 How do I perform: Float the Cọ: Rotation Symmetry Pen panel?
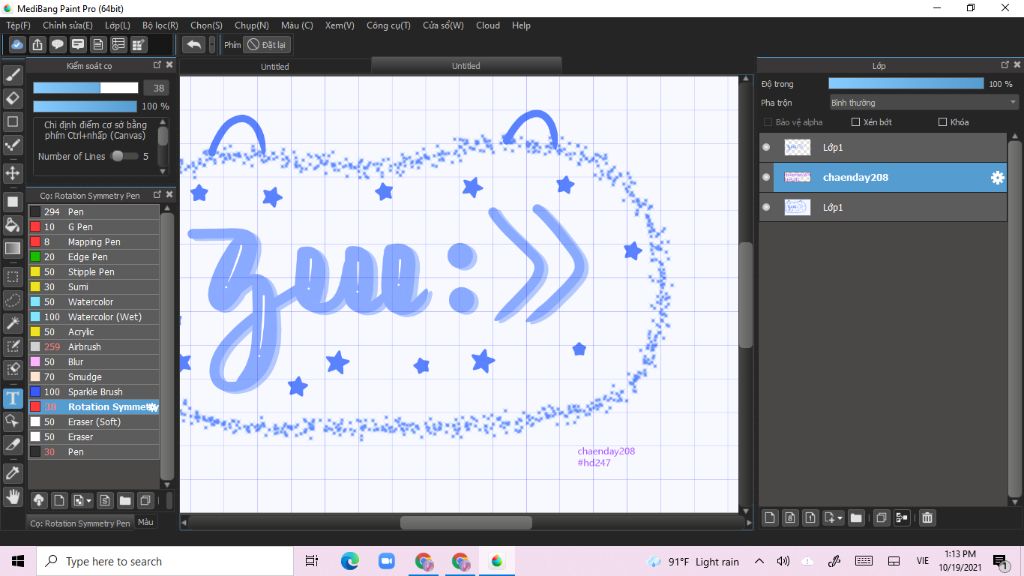pyautogui.click(x=157, y=195)
